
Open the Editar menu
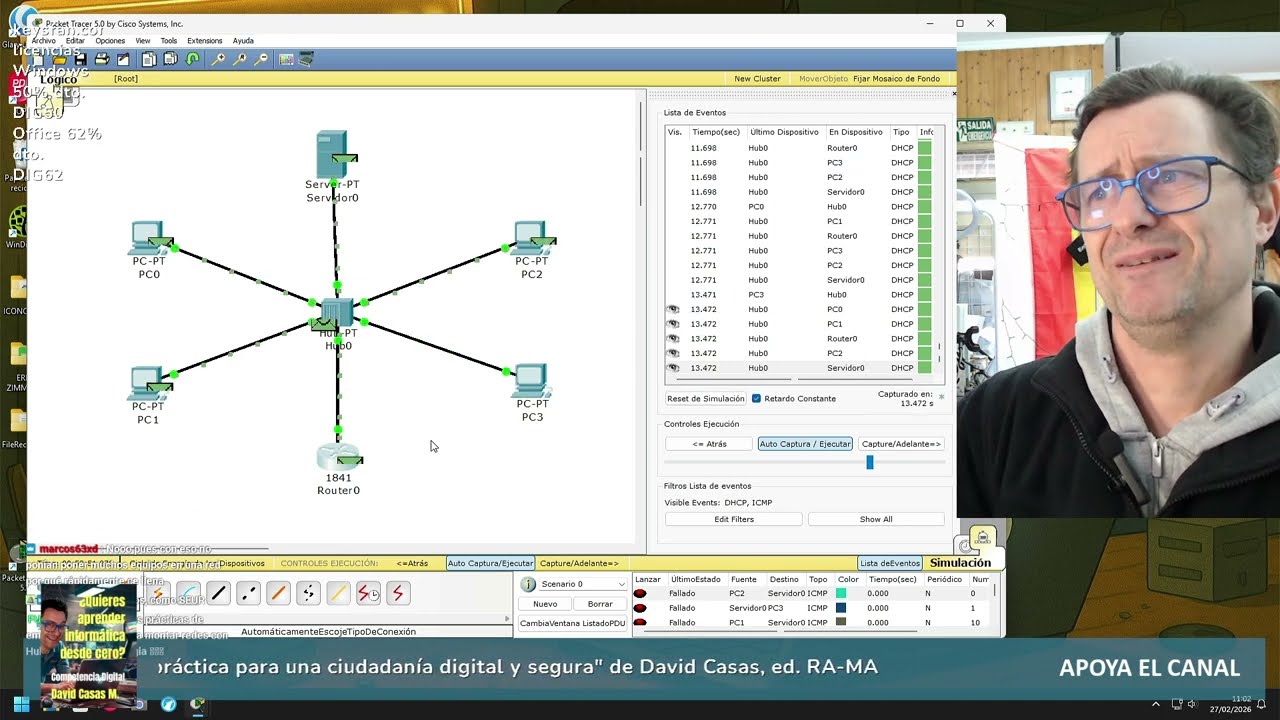coord(75,41)
